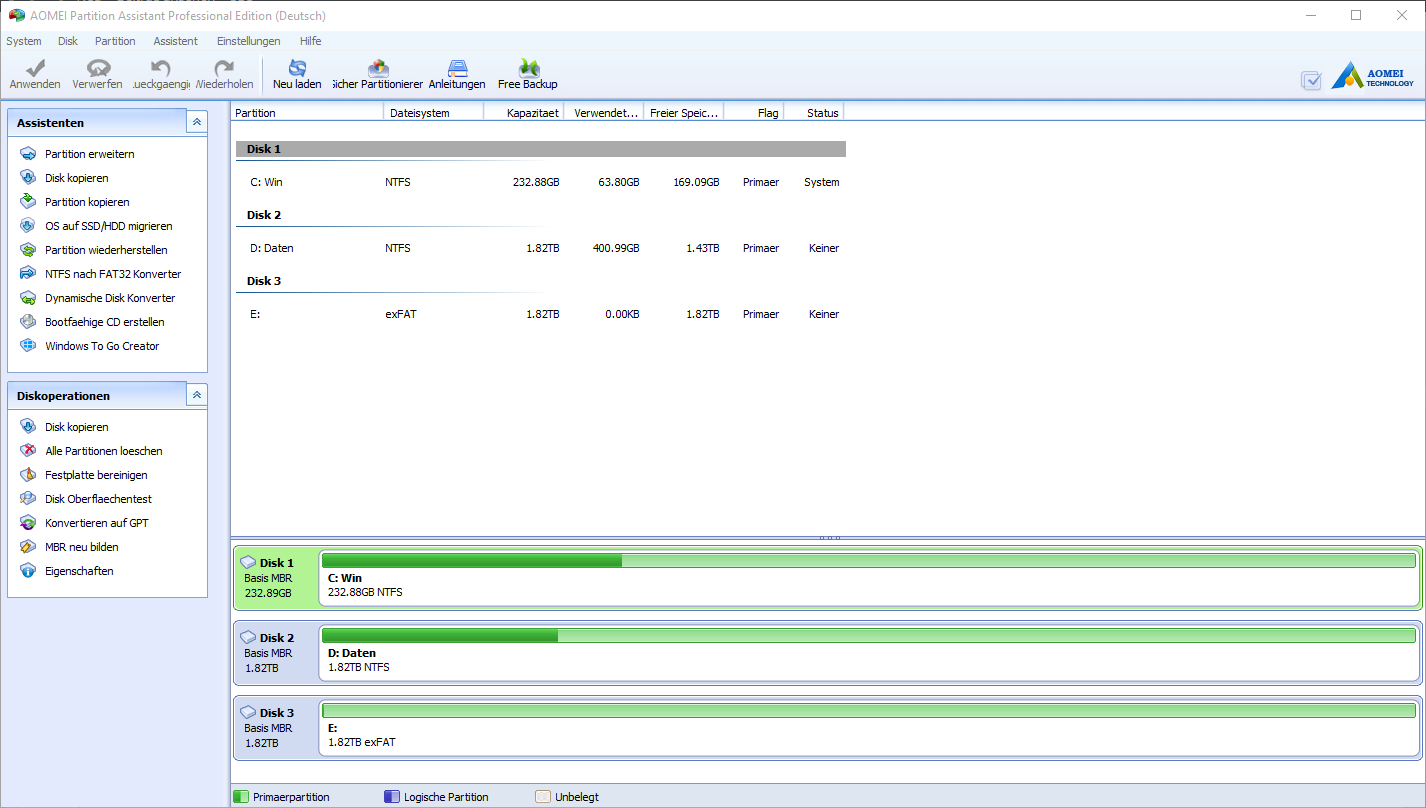The image size is (1426, 808).
Task: Select the E: exFAT usage bar in Disk 3
Action: [869, 711]
